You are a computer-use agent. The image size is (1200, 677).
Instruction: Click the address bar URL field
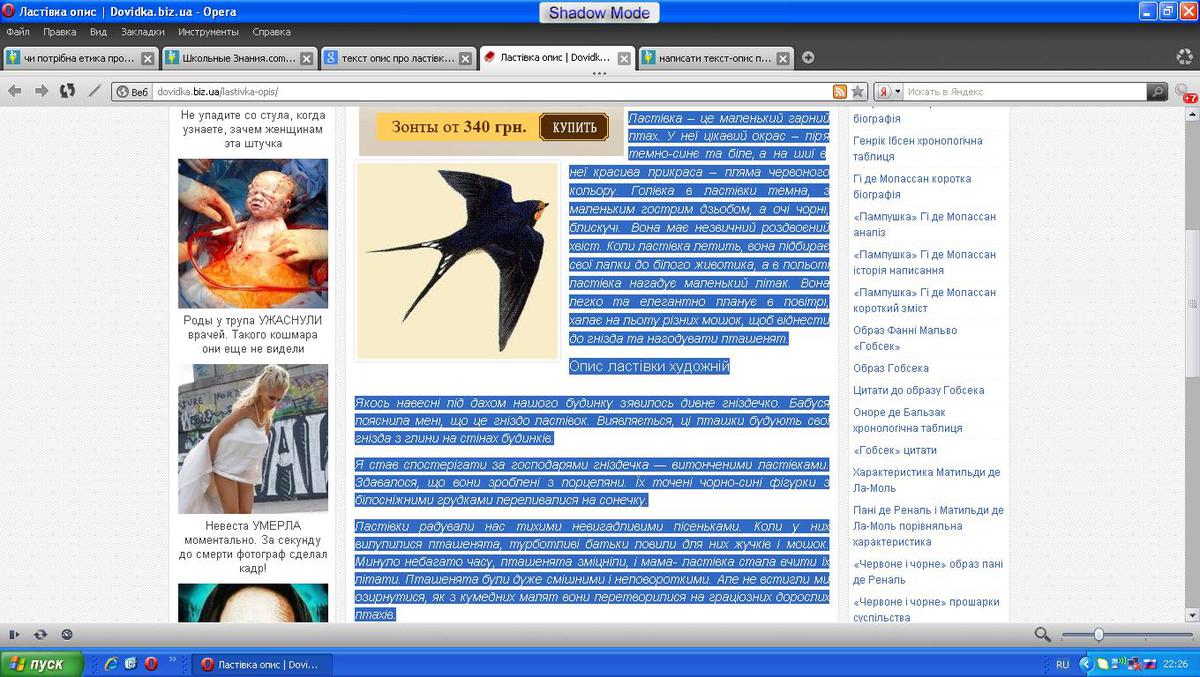[490, 92]
